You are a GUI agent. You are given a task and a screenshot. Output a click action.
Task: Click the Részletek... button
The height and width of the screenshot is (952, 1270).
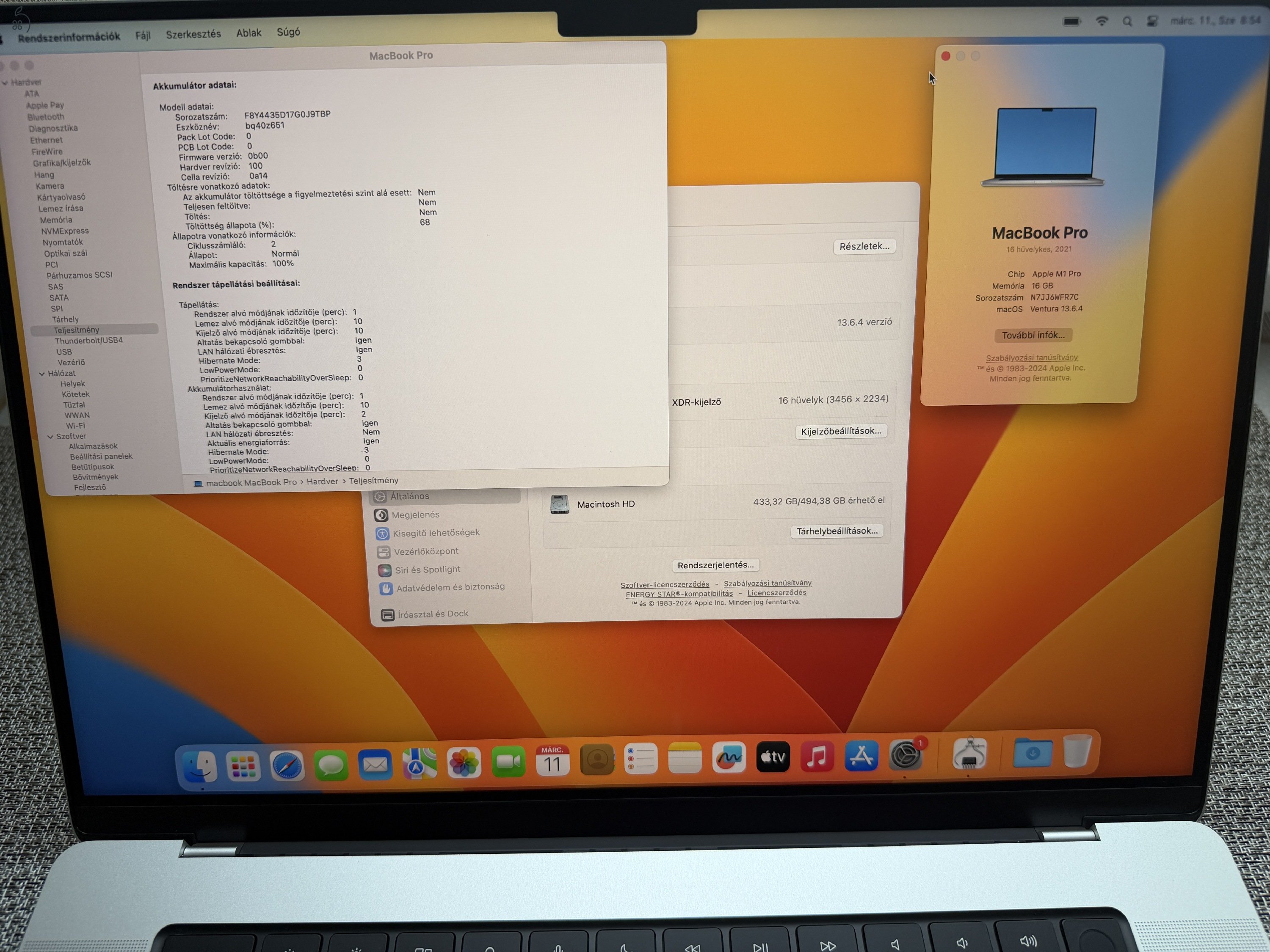(x=864, y=246)
